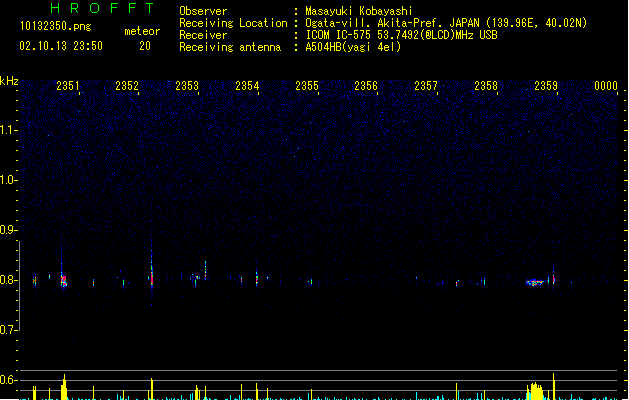The width and height of the screenshot is (629, 400).
Task: Click the 2354 time marker
Action: (247, 86)
